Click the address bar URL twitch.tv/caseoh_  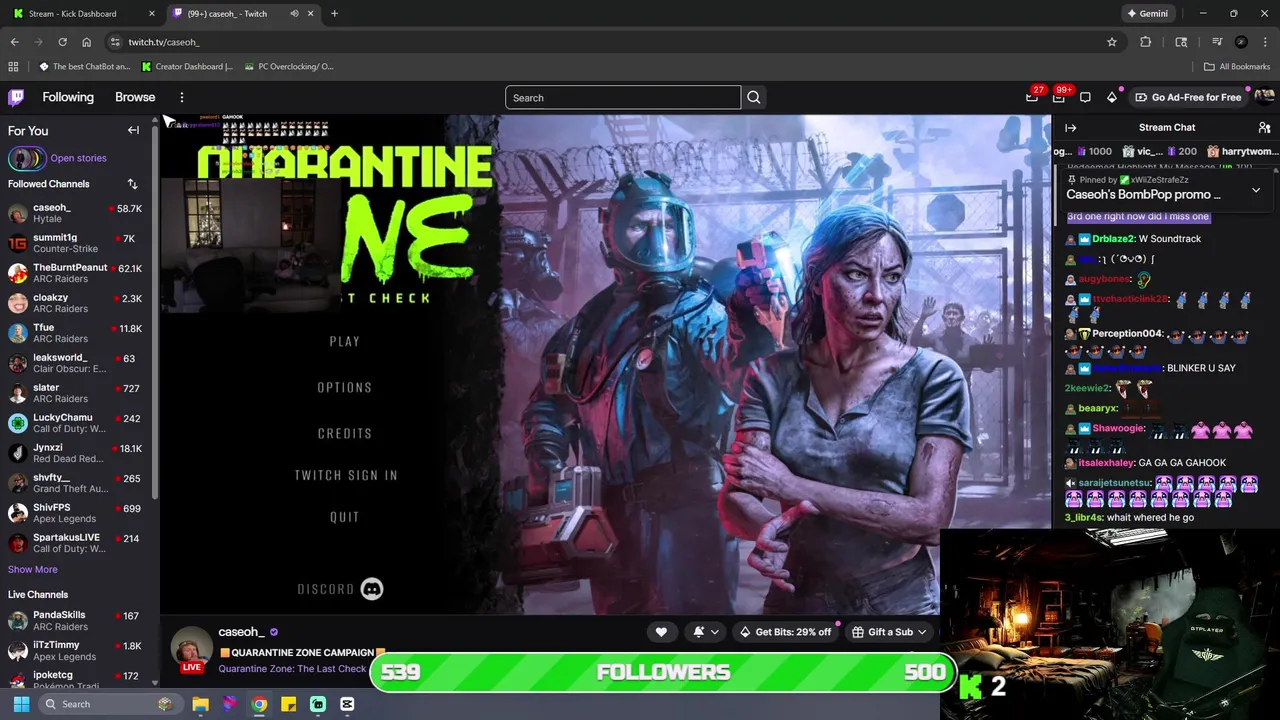click(164, 42)
